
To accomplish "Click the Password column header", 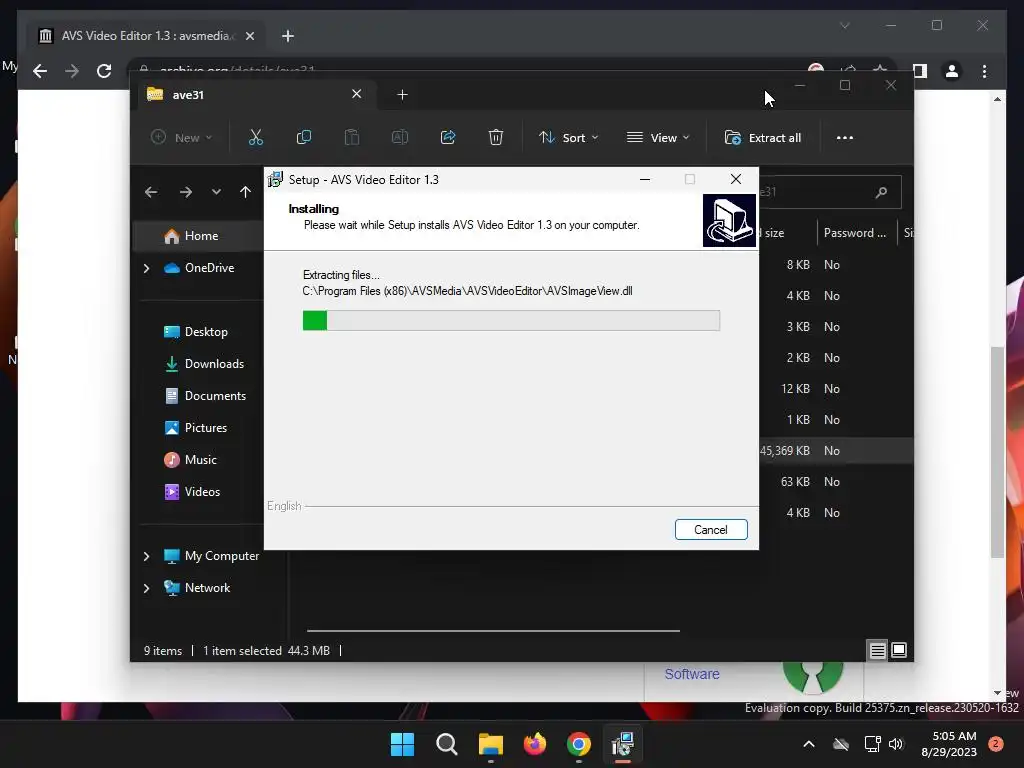I will pos(855,233).
